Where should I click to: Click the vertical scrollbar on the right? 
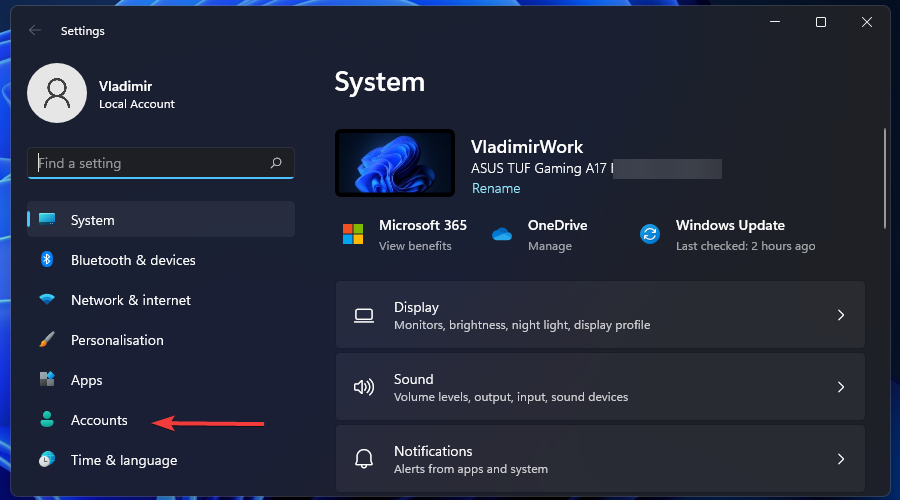coord(885,178)
